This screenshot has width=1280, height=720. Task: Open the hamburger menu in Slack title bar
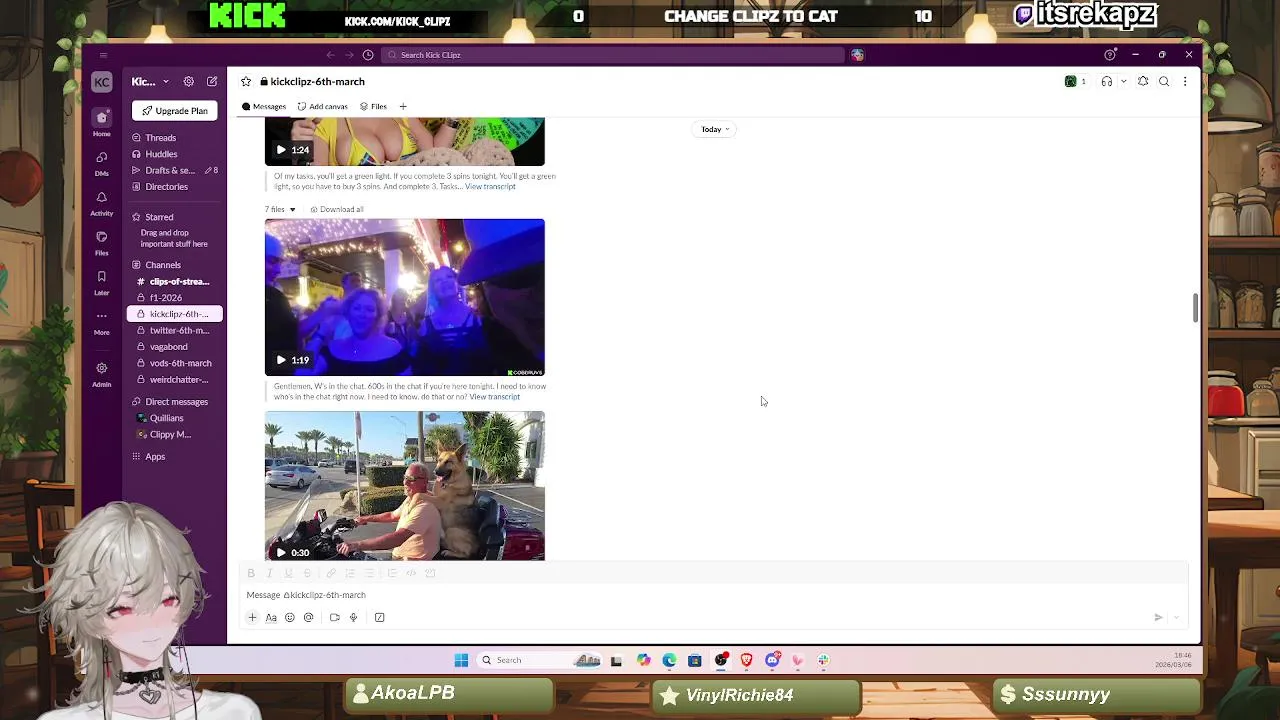102,55
